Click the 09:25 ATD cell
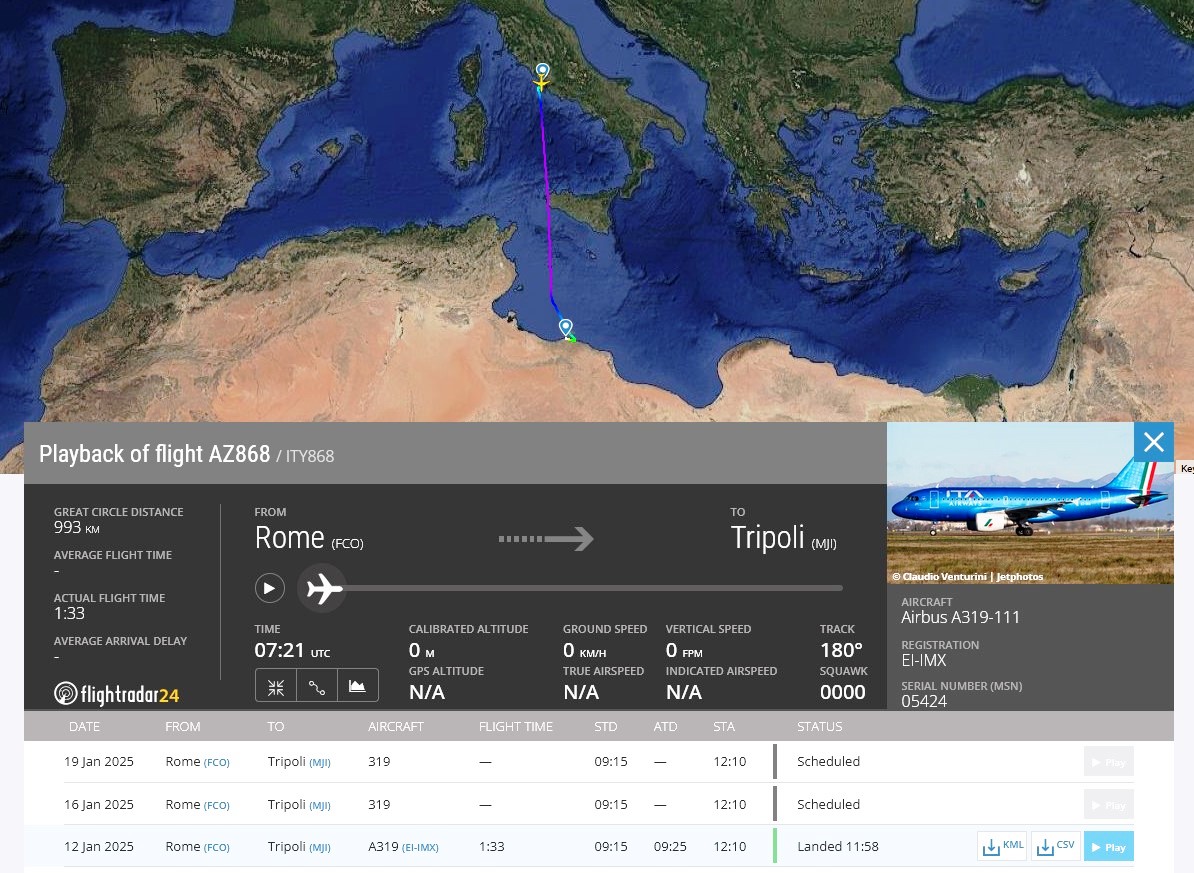The height and width of the screenshot is (873, 1194). [670, 846]
